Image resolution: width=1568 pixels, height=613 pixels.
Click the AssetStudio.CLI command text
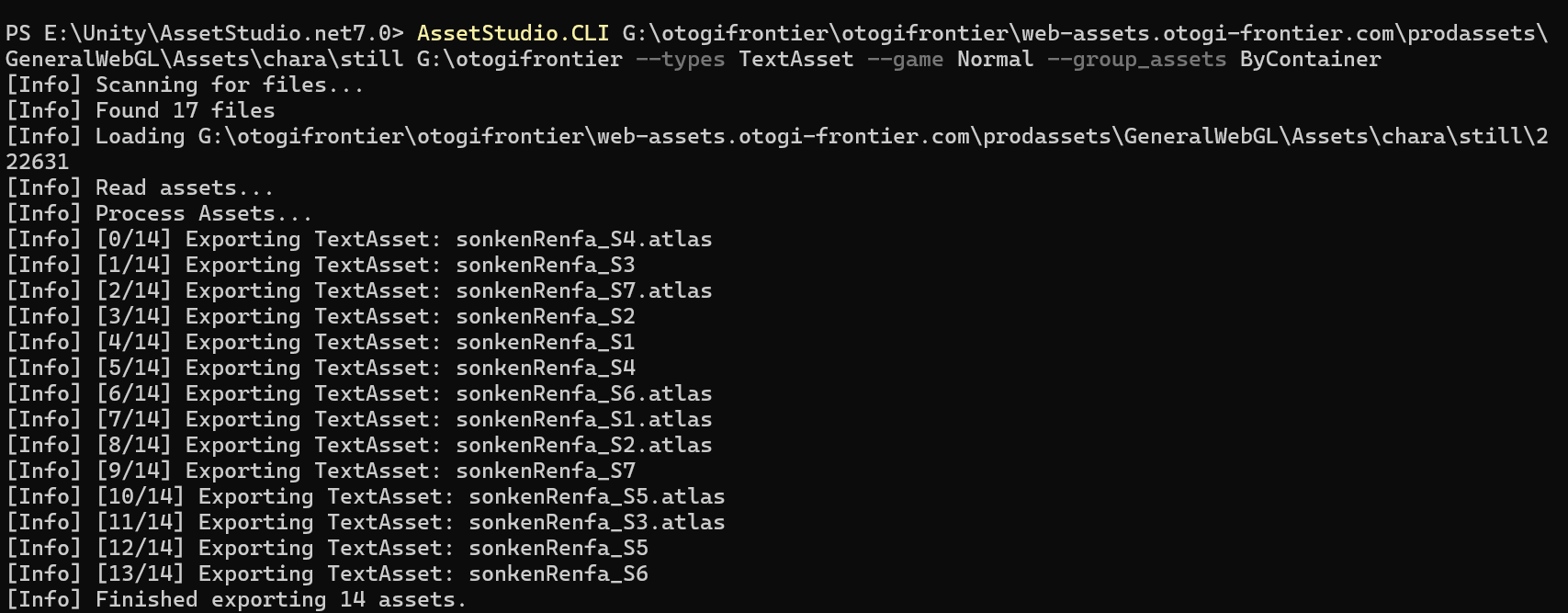513,33
